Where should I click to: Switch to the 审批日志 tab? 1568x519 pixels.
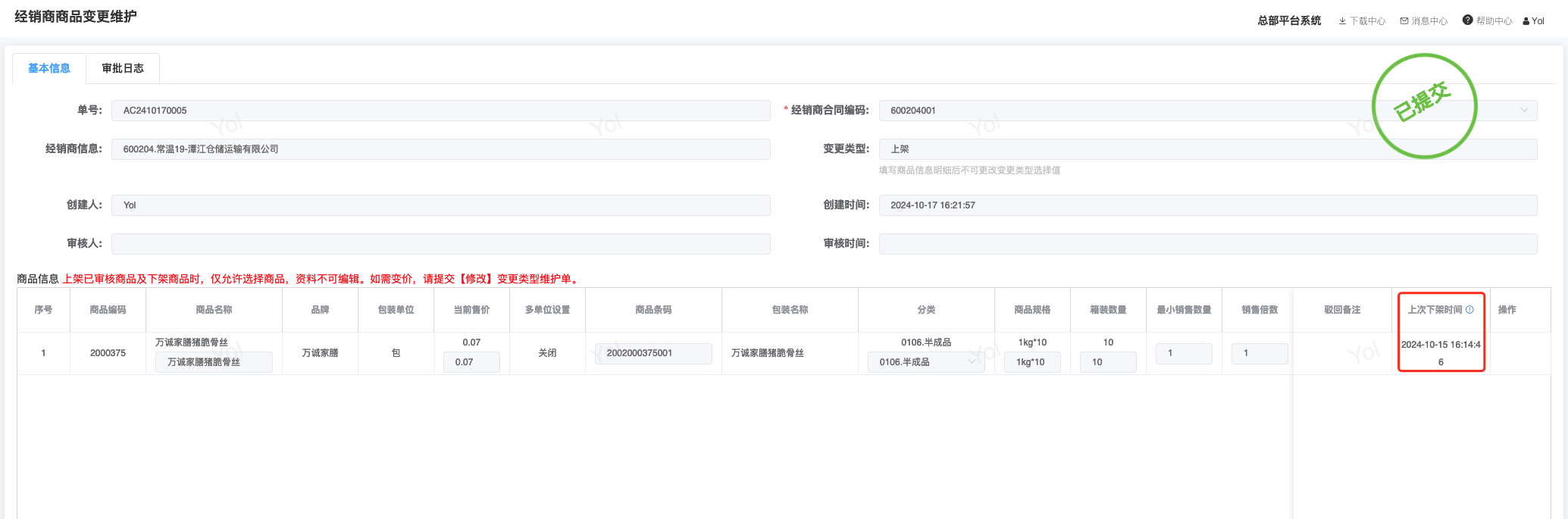click(123, 68)
